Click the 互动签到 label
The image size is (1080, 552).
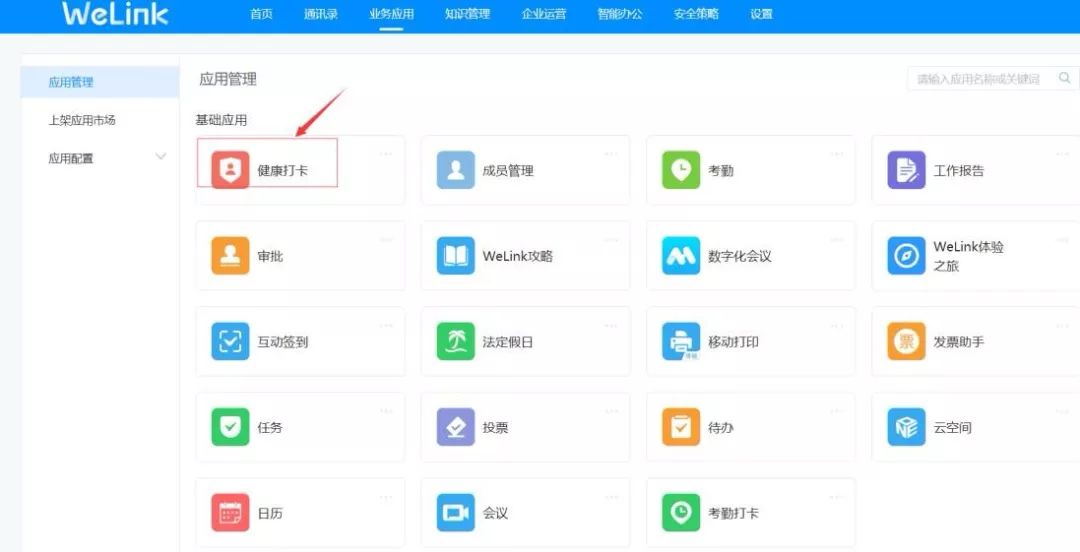(282, 341)
